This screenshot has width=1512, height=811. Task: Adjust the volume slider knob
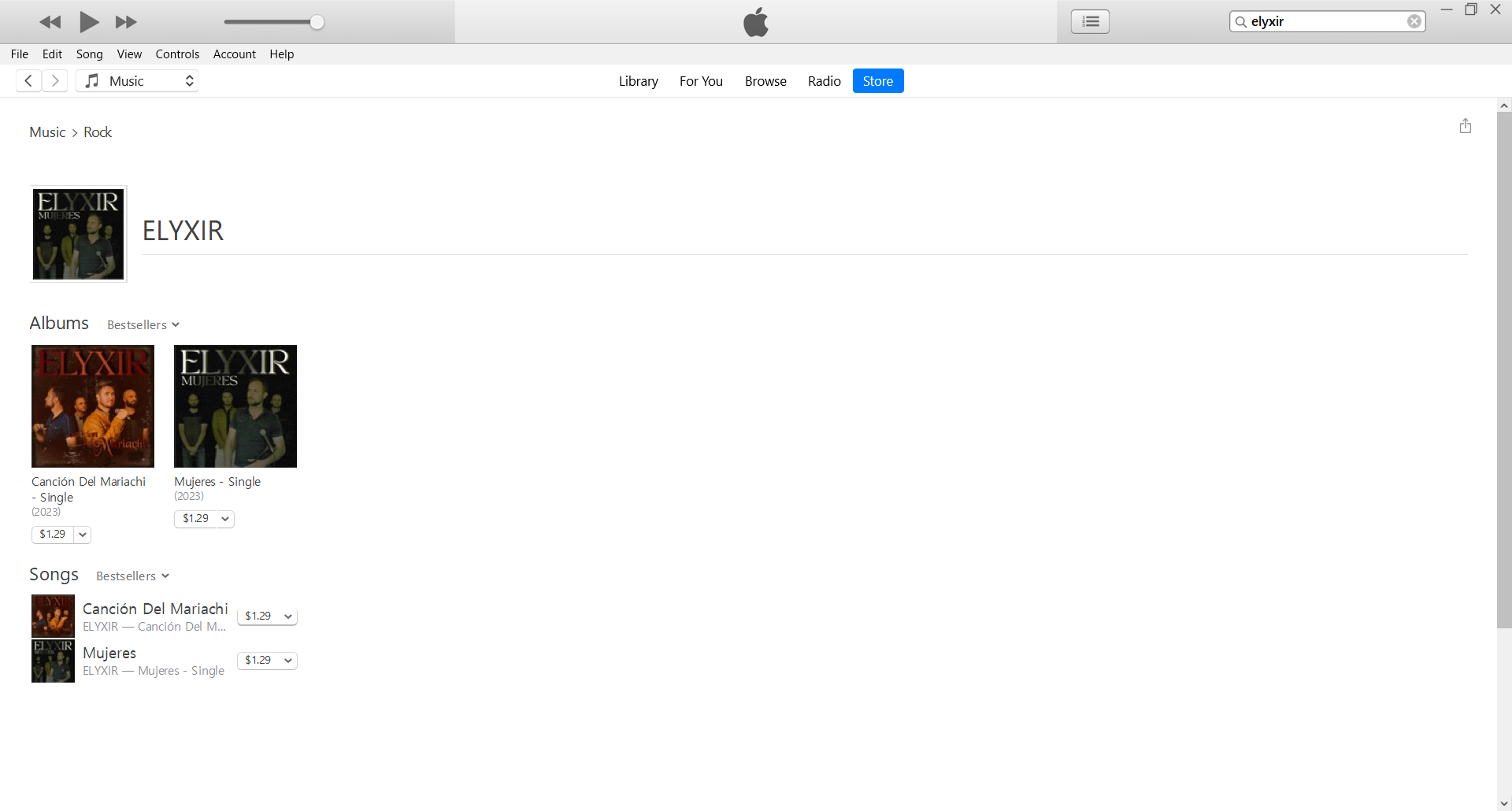(317, 22)
